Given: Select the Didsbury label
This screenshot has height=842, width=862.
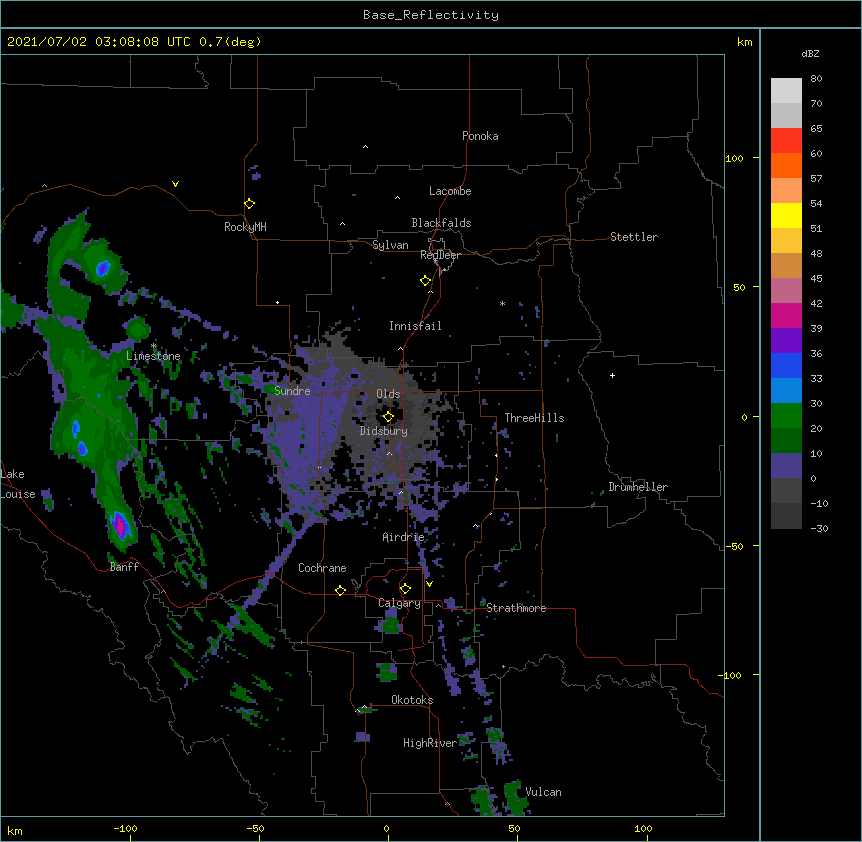Looking at the screenshot, I should pos(384,431).
